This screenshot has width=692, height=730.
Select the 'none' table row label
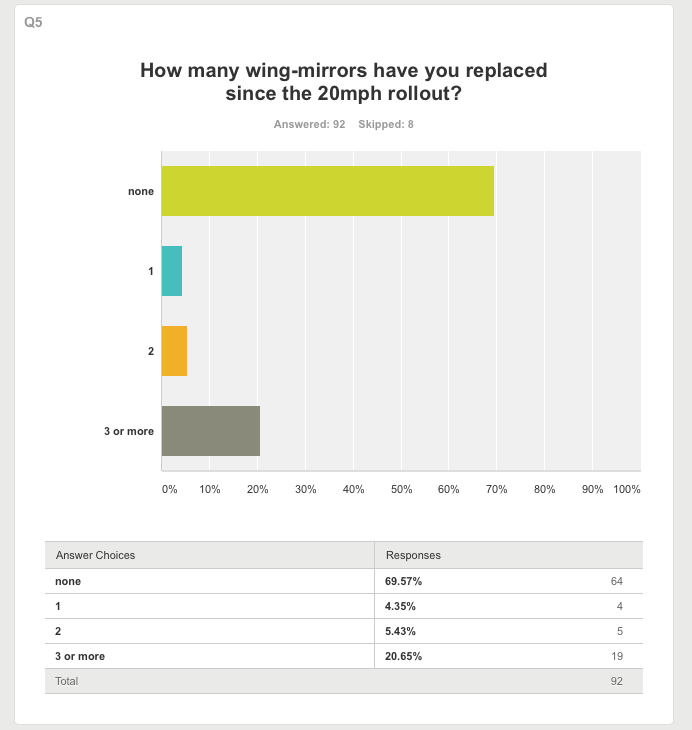click(68, 581)
